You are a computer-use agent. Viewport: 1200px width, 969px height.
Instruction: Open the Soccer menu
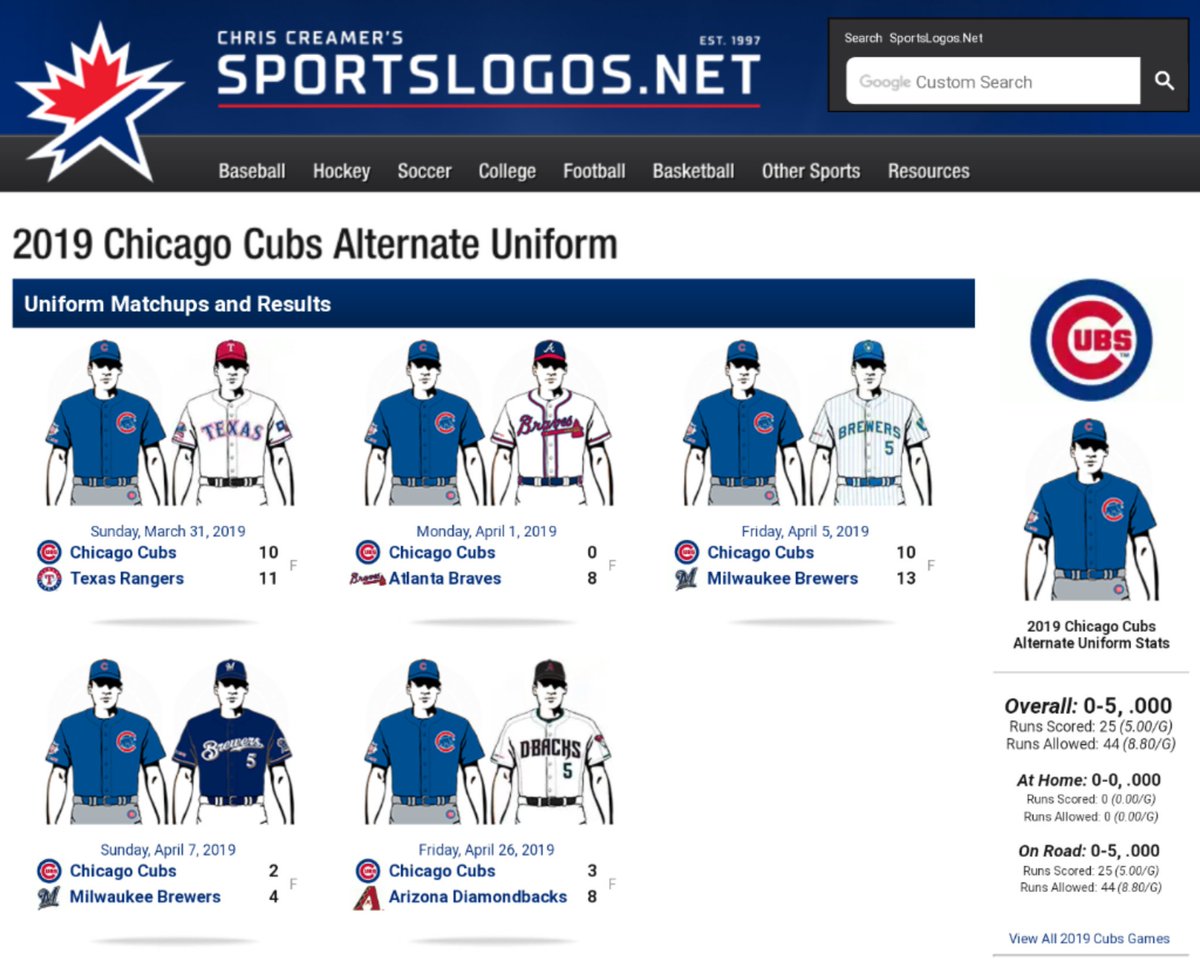click(x=424, y=171)
